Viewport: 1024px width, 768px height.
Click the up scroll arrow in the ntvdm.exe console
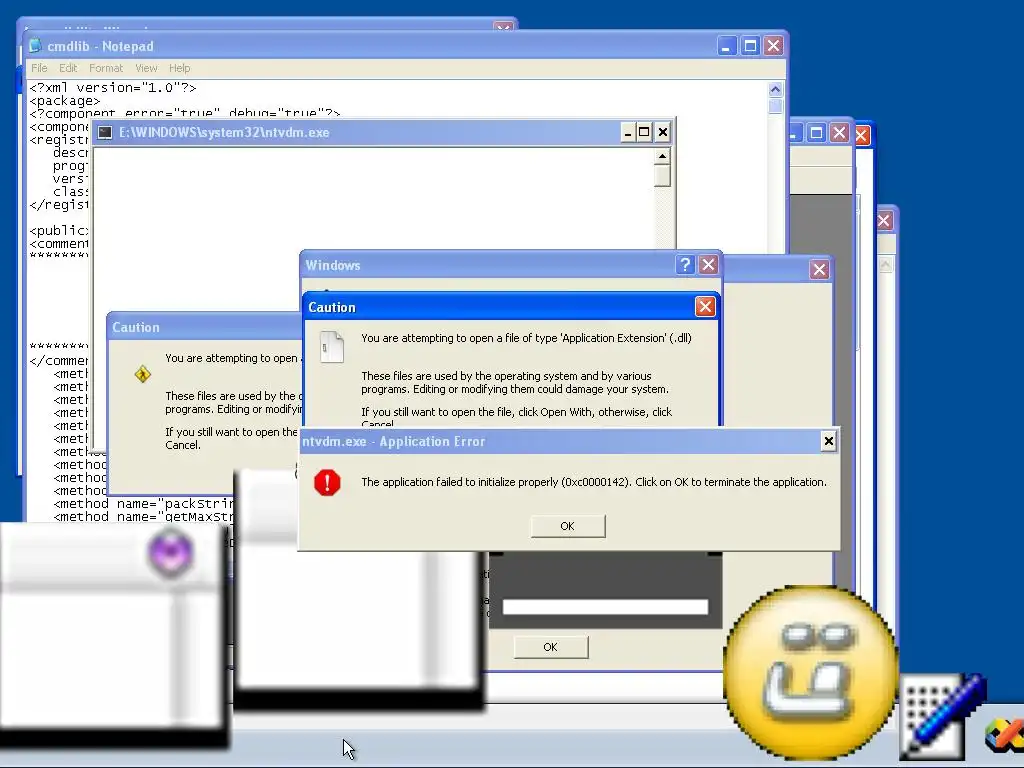click(662, 156)
